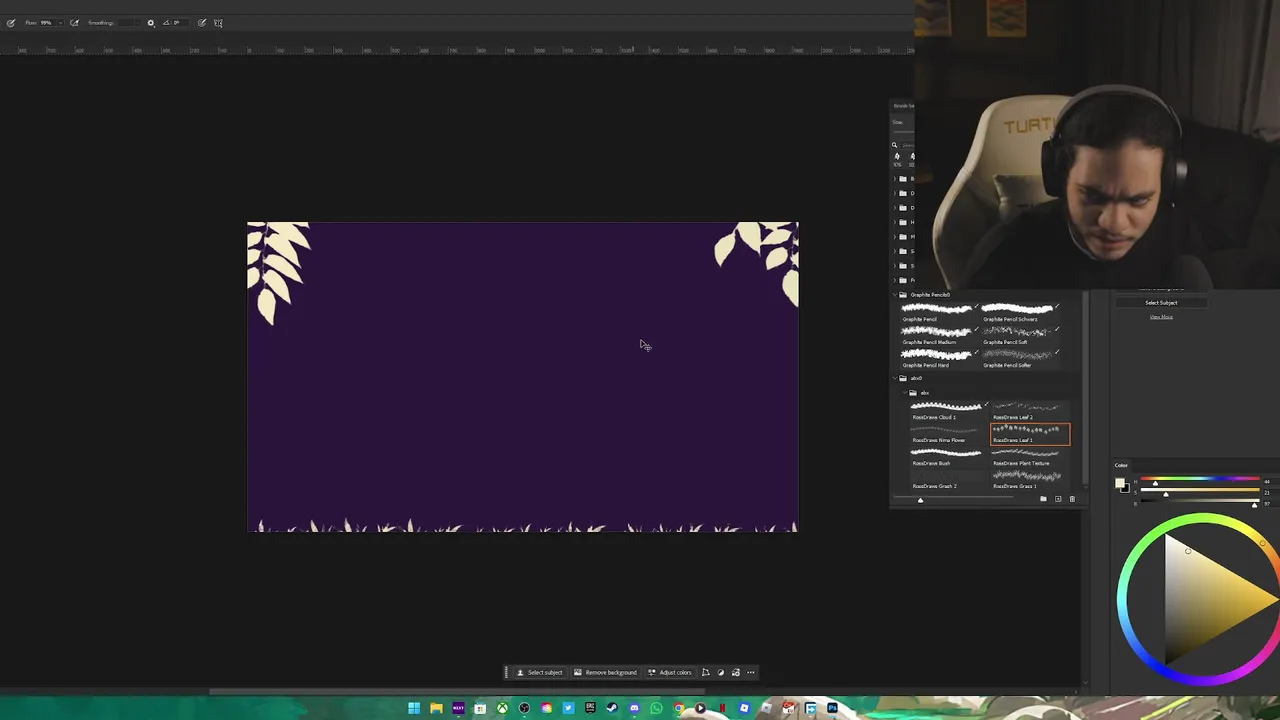The width and height of the screenshot is (1280, 720).
Task: Click on the purple canvas artwork
Action: (x=522, y=377)
